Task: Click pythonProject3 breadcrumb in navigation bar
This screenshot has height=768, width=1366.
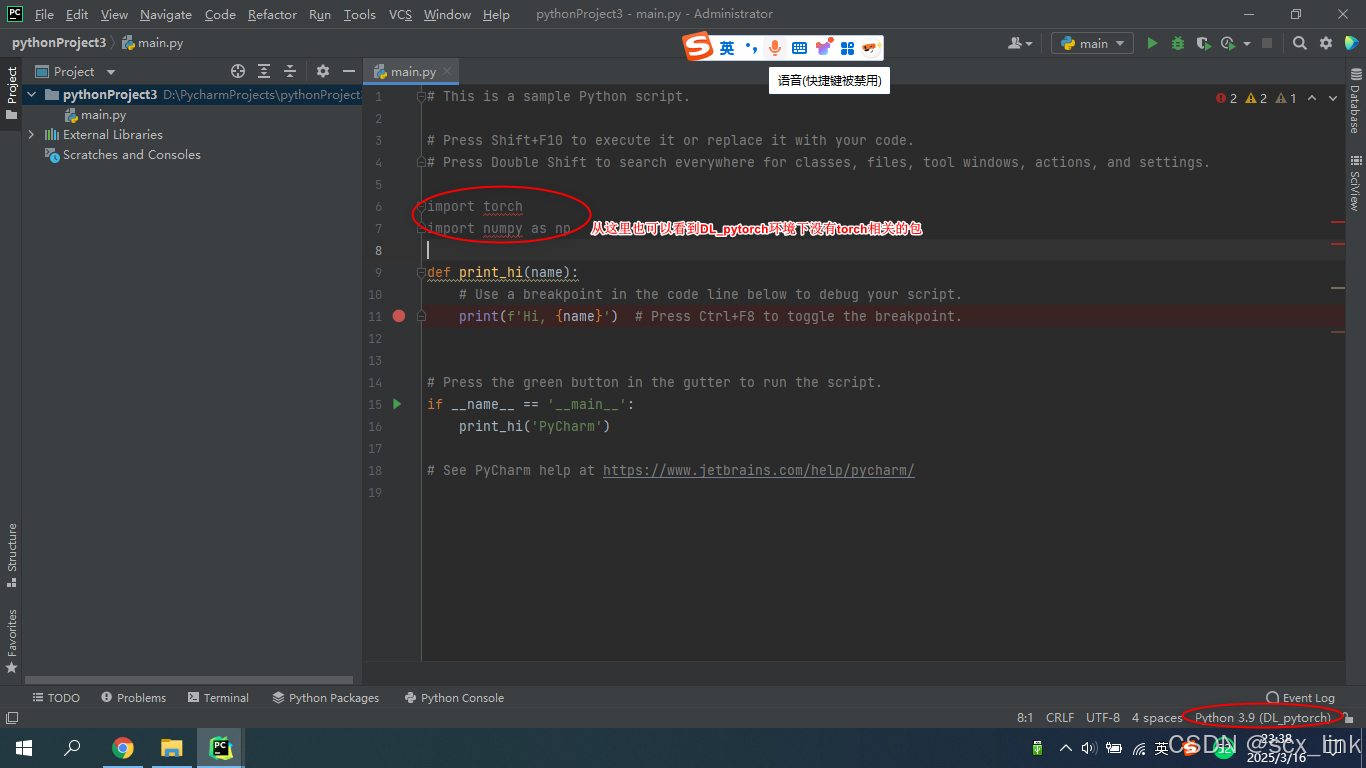Action: point(59,43)
